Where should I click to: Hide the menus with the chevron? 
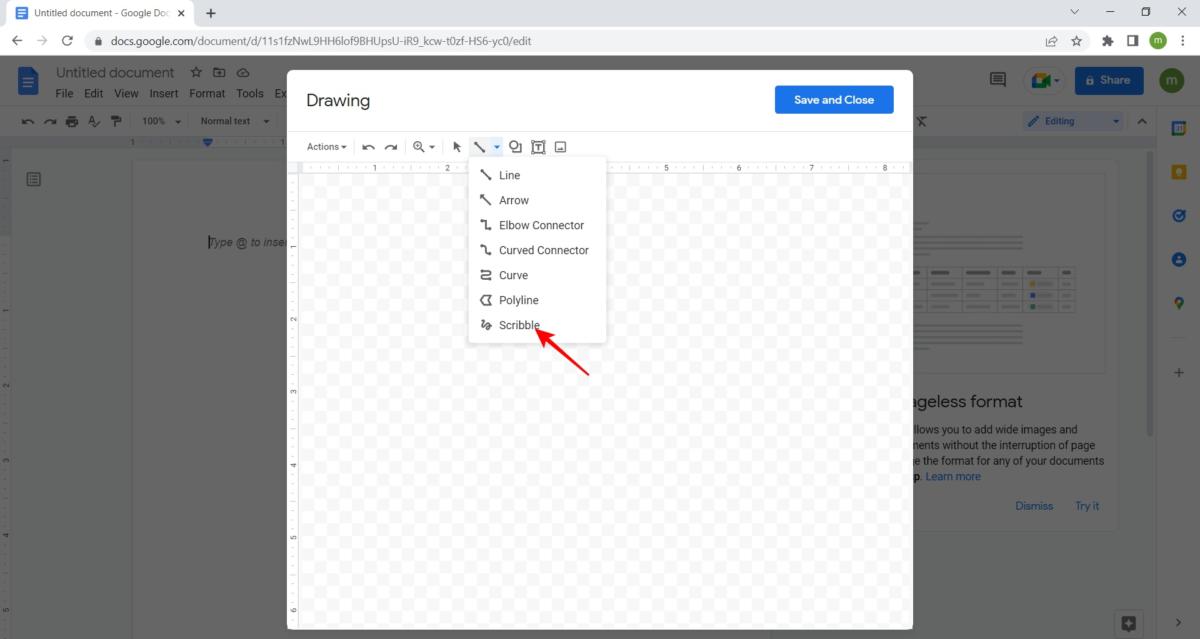(1141, 121)
